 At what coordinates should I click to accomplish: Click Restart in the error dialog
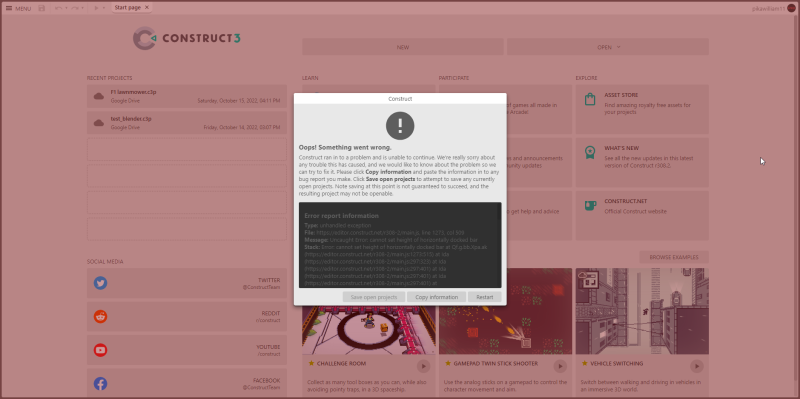(484, 297)
